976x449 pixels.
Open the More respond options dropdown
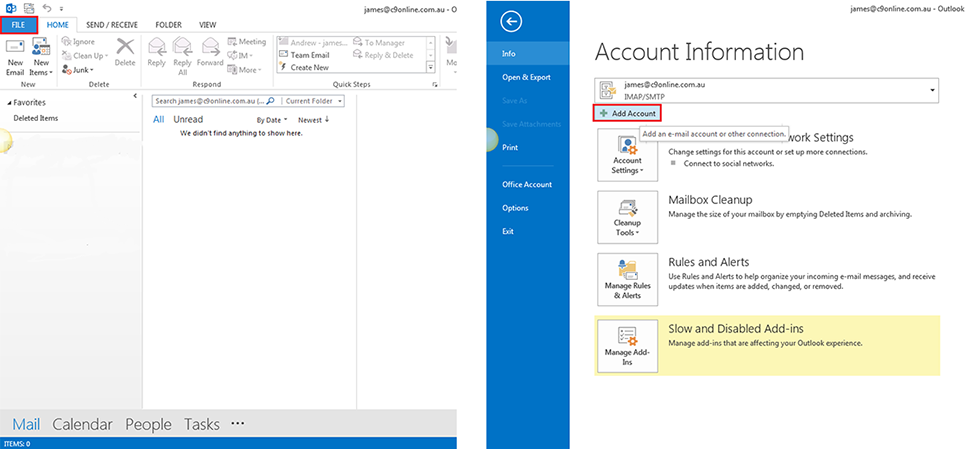244,70
